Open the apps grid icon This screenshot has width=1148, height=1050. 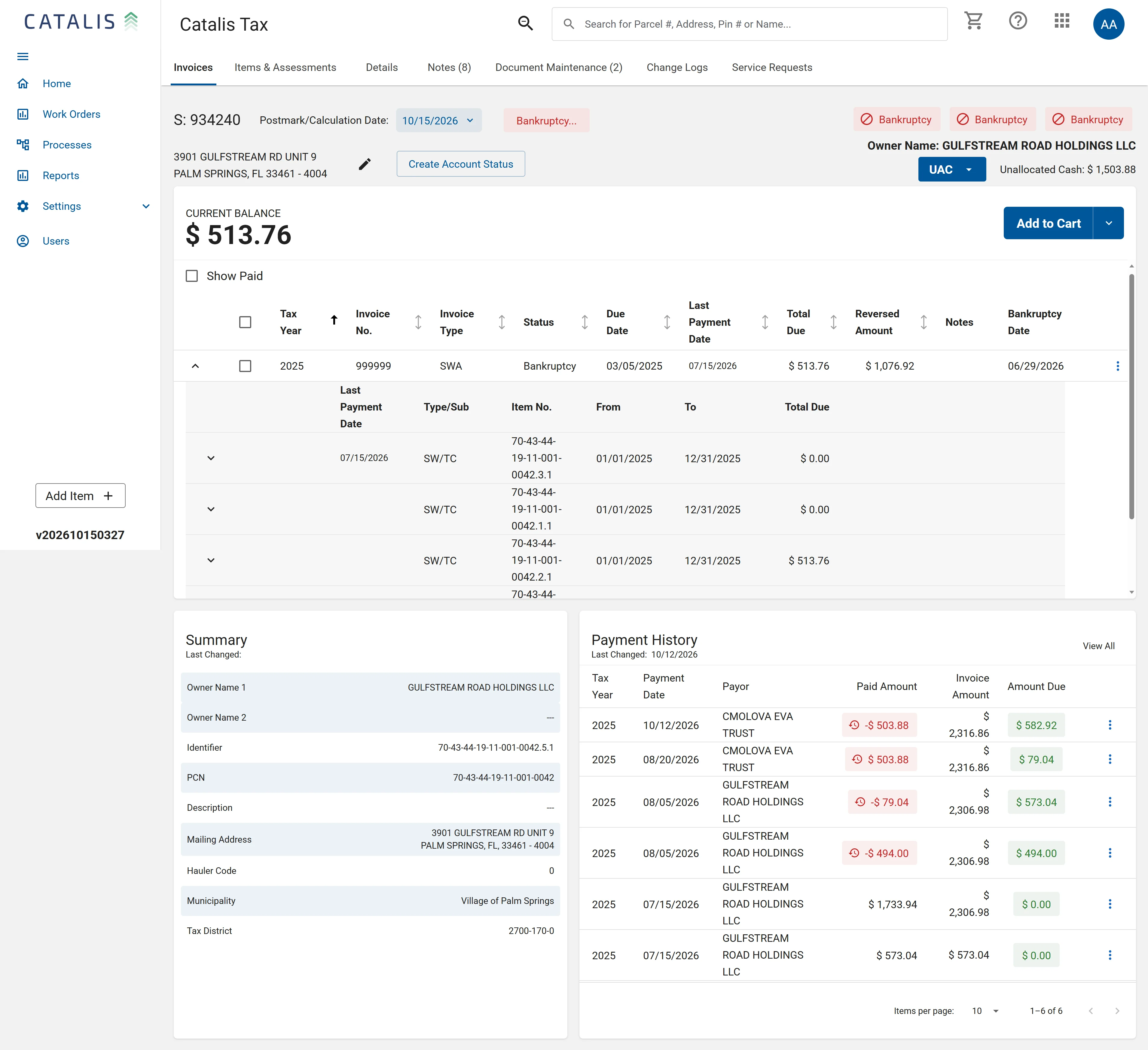point(1062,21)
